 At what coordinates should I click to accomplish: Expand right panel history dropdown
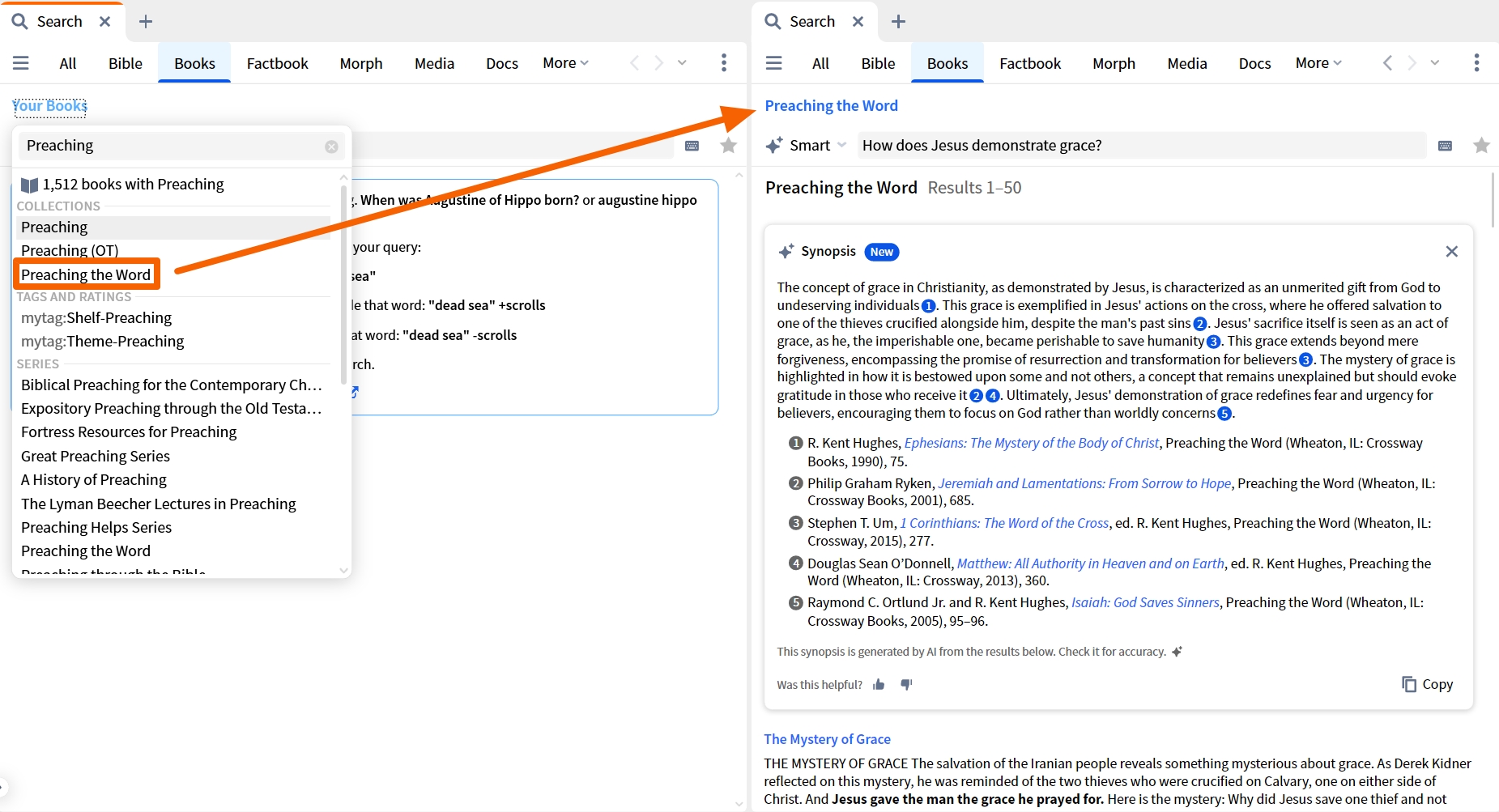point(1435,63)
